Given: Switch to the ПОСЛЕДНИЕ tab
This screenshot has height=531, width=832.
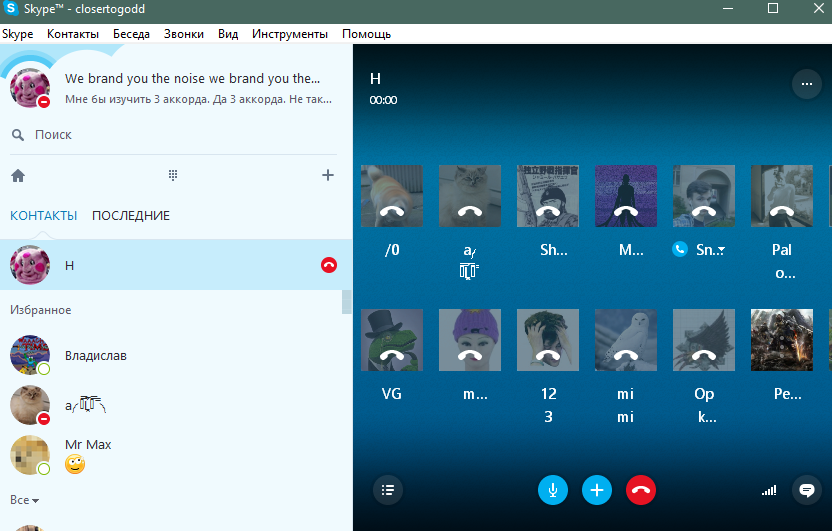Looking at the screenshot, I should pyautogui.click(x=131, y=216).
